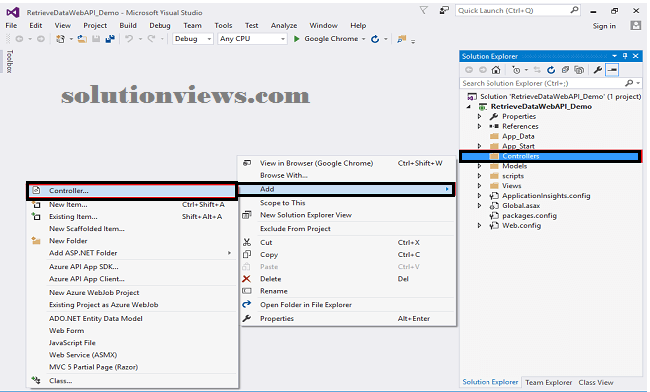The width and height of the screenshot is (650, 392).
Task: Expand the Properties node in Solution Explorer
Action: [479, 116]
